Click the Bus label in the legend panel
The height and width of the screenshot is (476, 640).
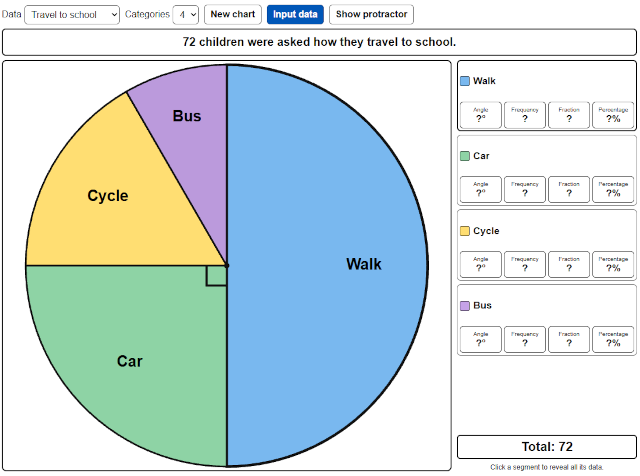coord(482,306)
